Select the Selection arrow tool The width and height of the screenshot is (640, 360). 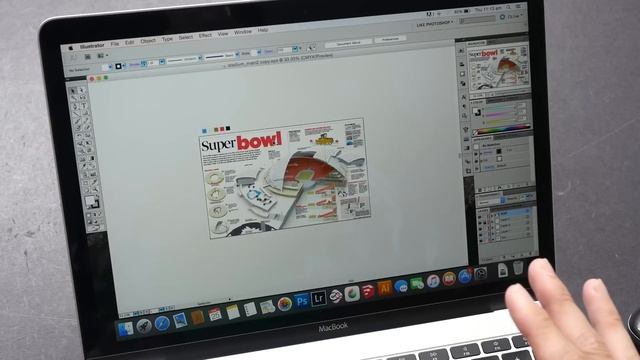73,91
